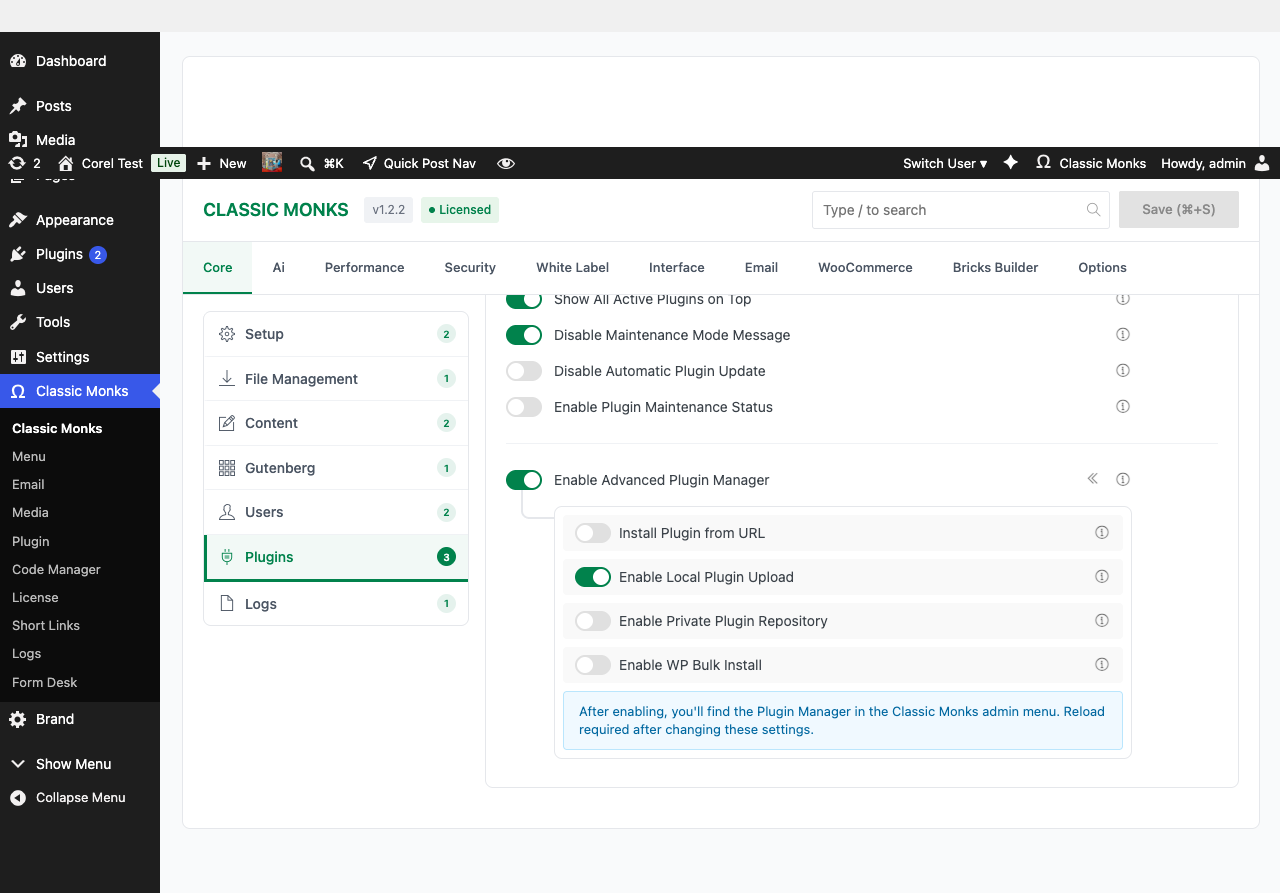The height and width of the screenshot is (893, 1280).
Task: Expand the Show Menu chevron
Action: point(18,764)
